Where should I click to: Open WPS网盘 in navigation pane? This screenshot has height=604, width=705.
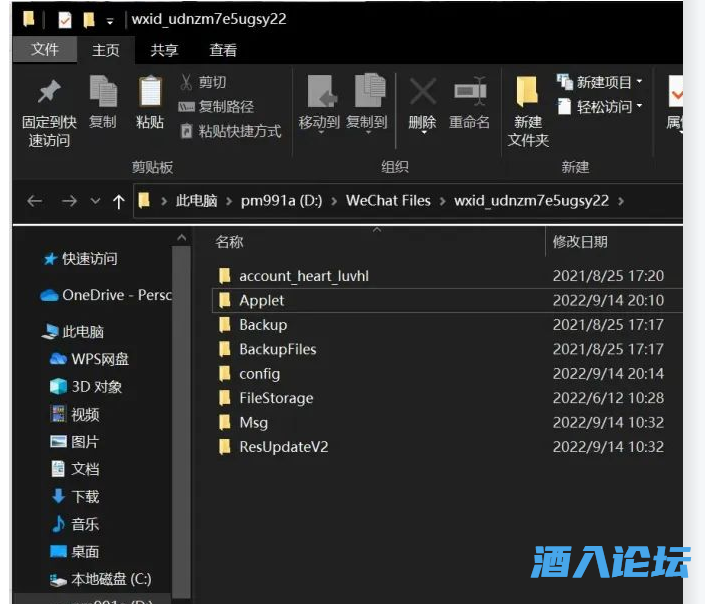89,359
